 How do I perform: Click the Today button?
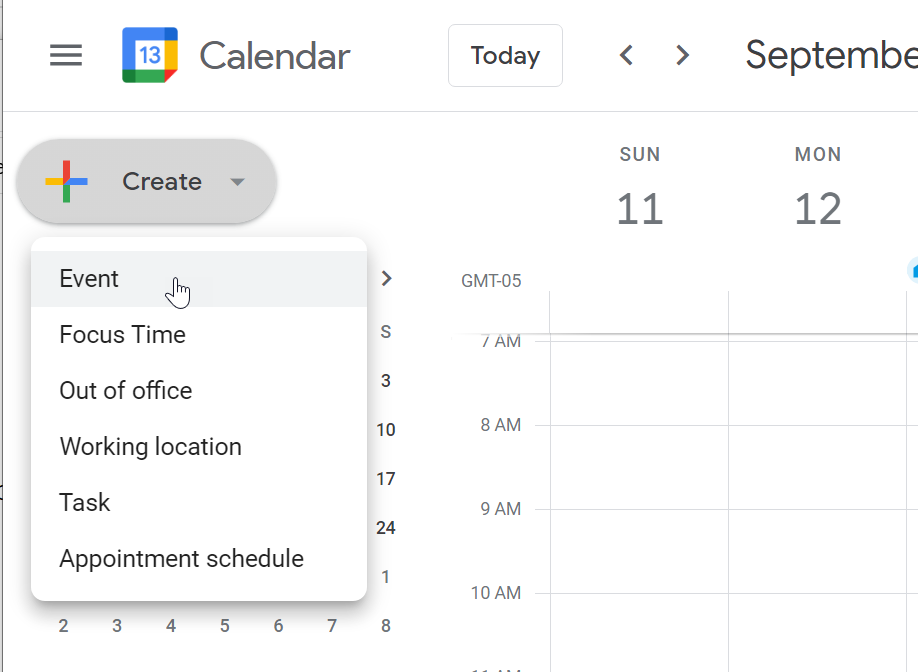click(x=505, y=56)
